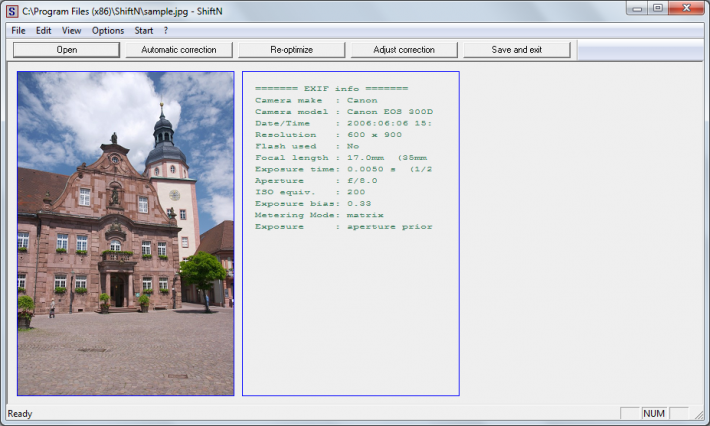This screenshot has width=710, height=426.
Task: Minimize the ShiftN window
Action: (x=638, y=8)
